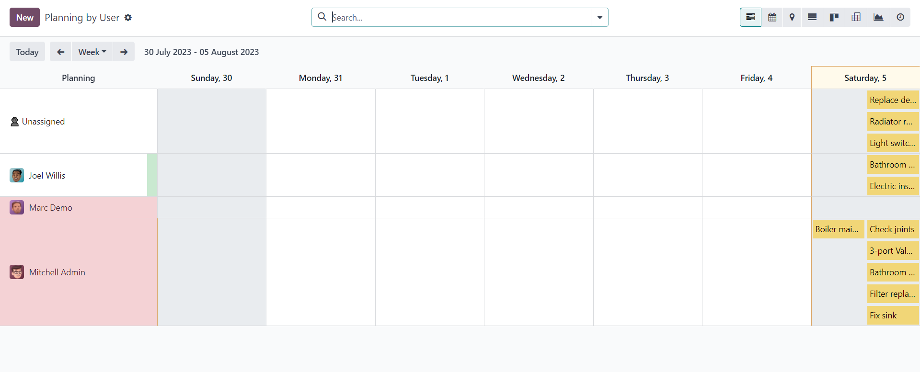Open the Fix sink task pill

coord(893,315)
